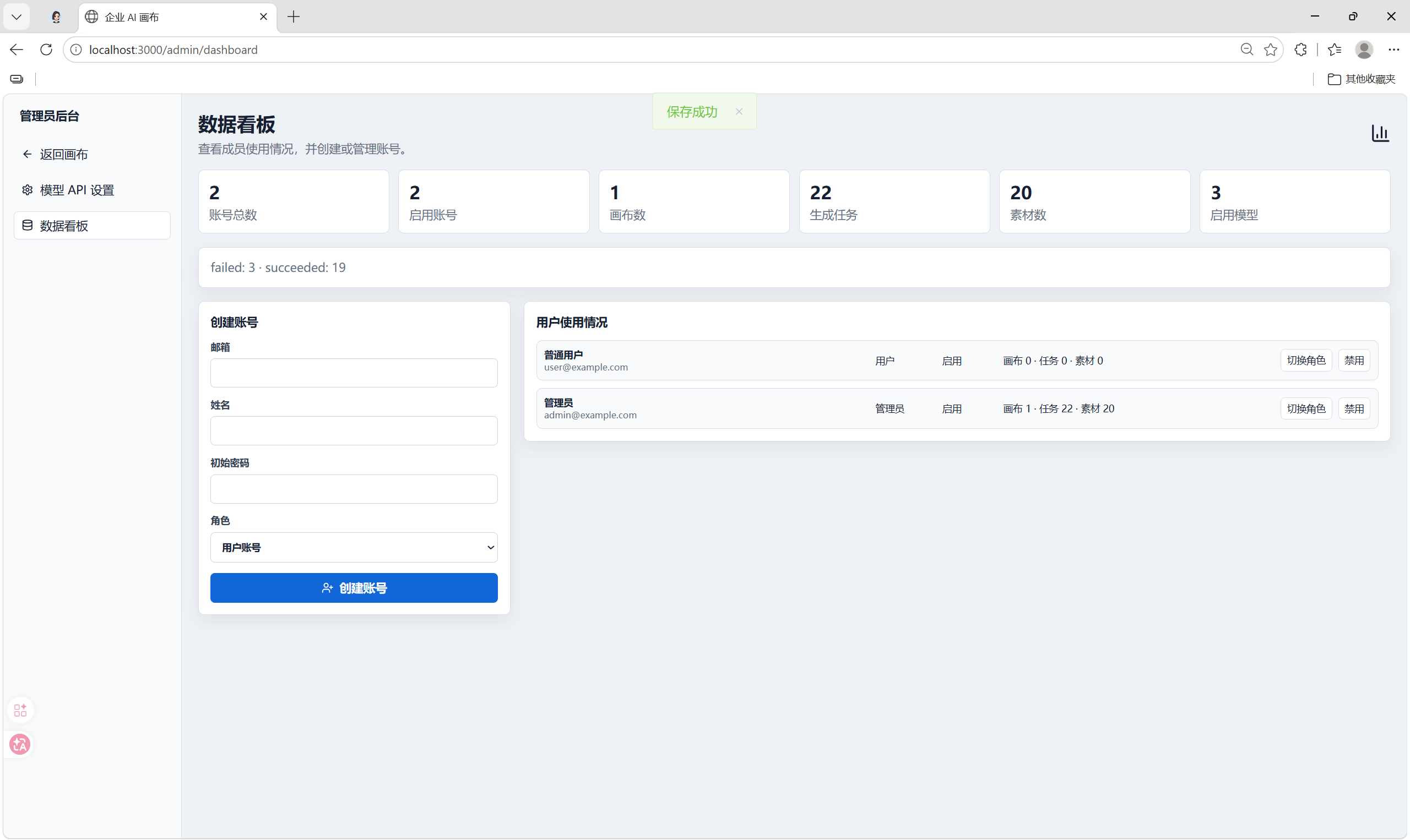Switch role for admin@example.com
This screenshot has height=840, width=1410.
tap(1306, 408)
